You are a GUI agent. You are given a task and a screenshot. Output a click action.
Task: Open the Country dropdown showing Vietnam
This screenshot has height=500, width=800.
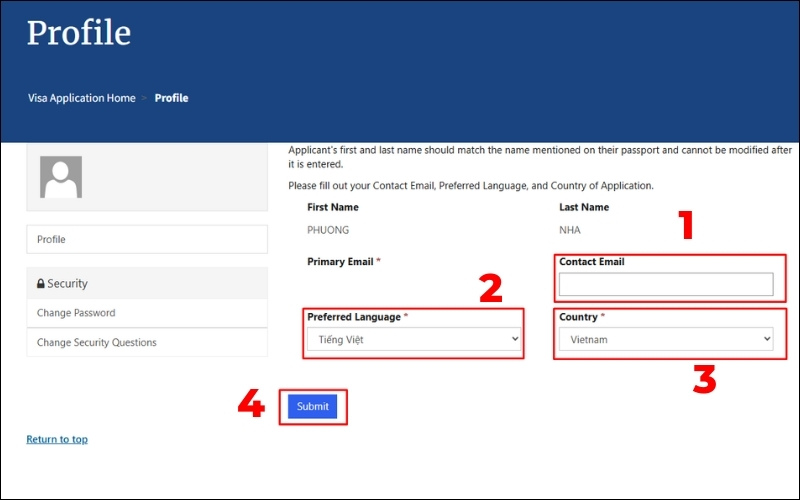pyautogui.click(x=666, y=340)
